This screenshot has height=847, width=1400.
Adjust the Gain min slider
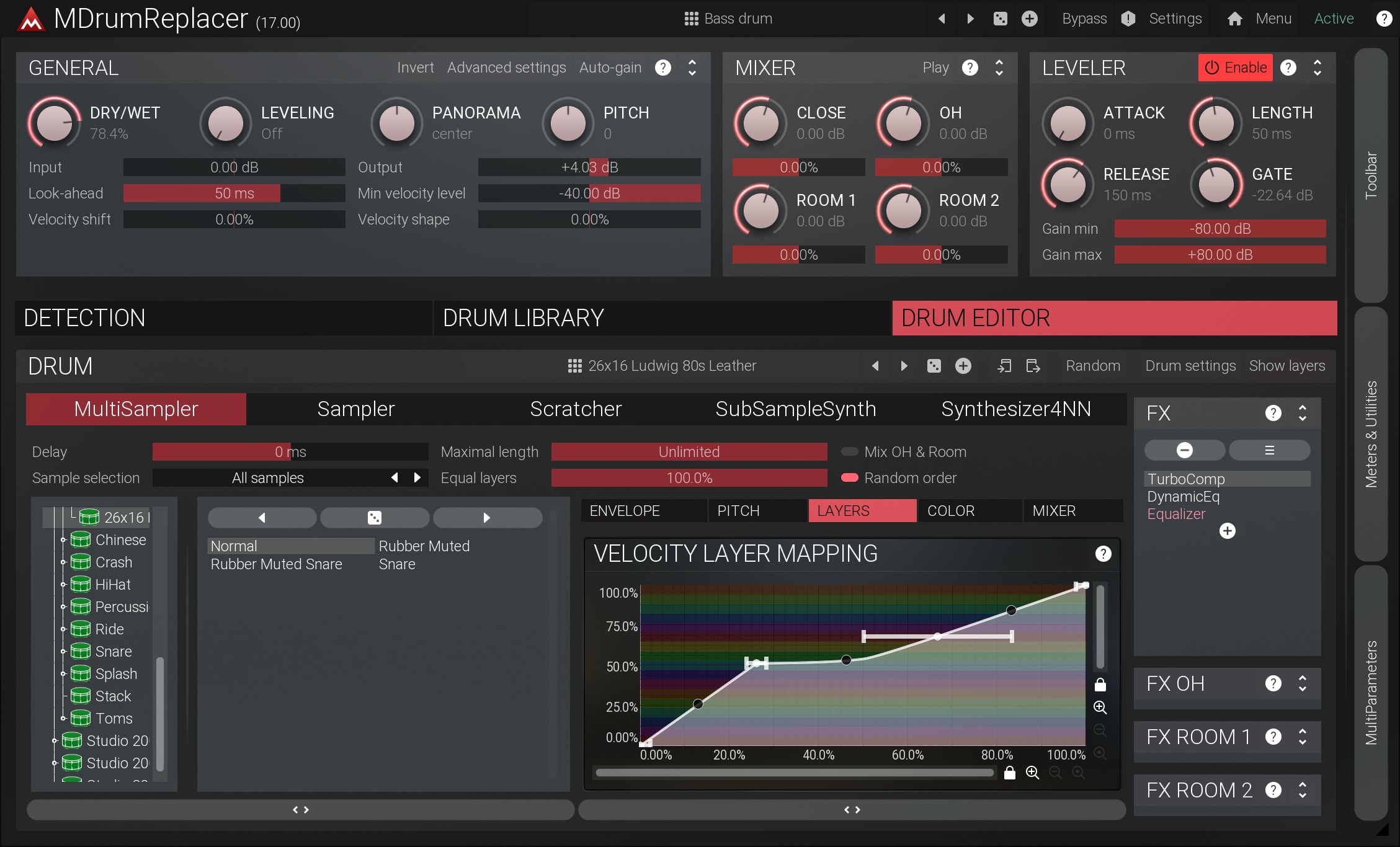click(1220, 229)
